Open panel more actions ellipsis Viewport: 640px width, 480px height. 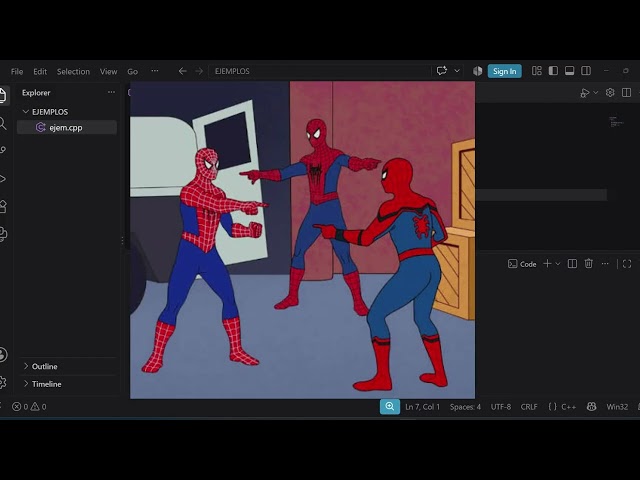[605, 264]
